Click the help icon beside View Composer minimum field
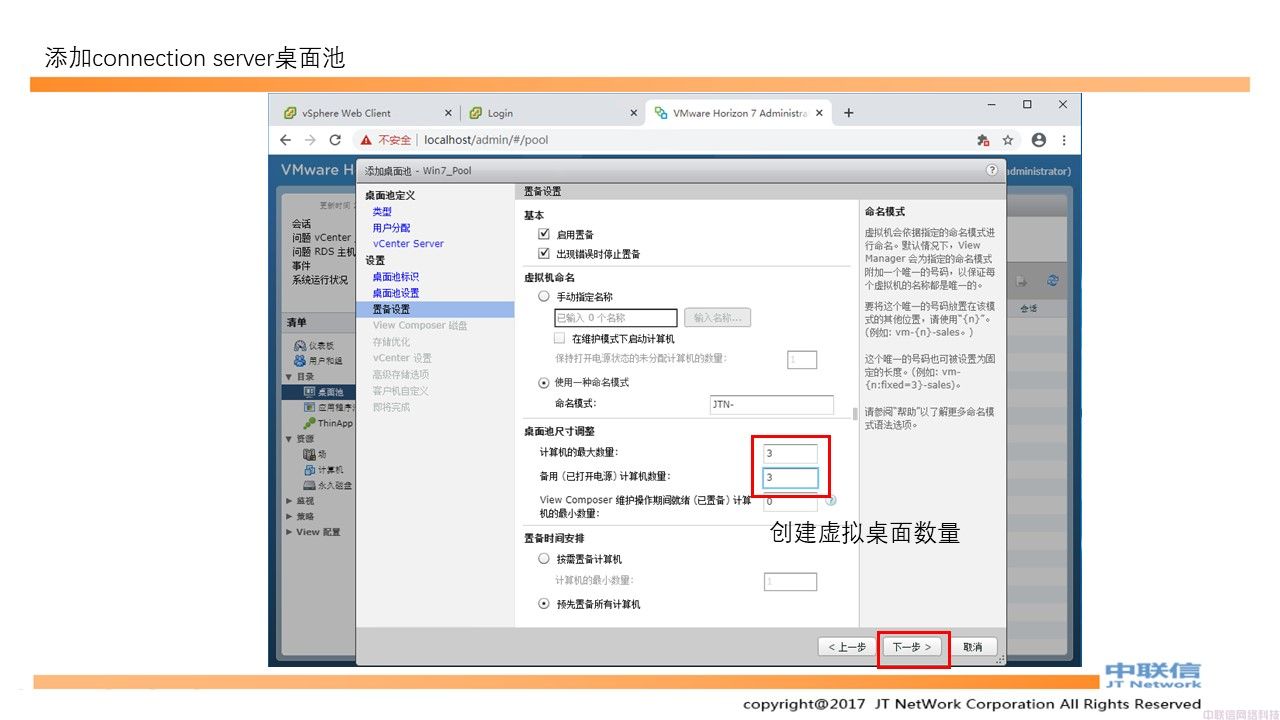 point(831,501)
